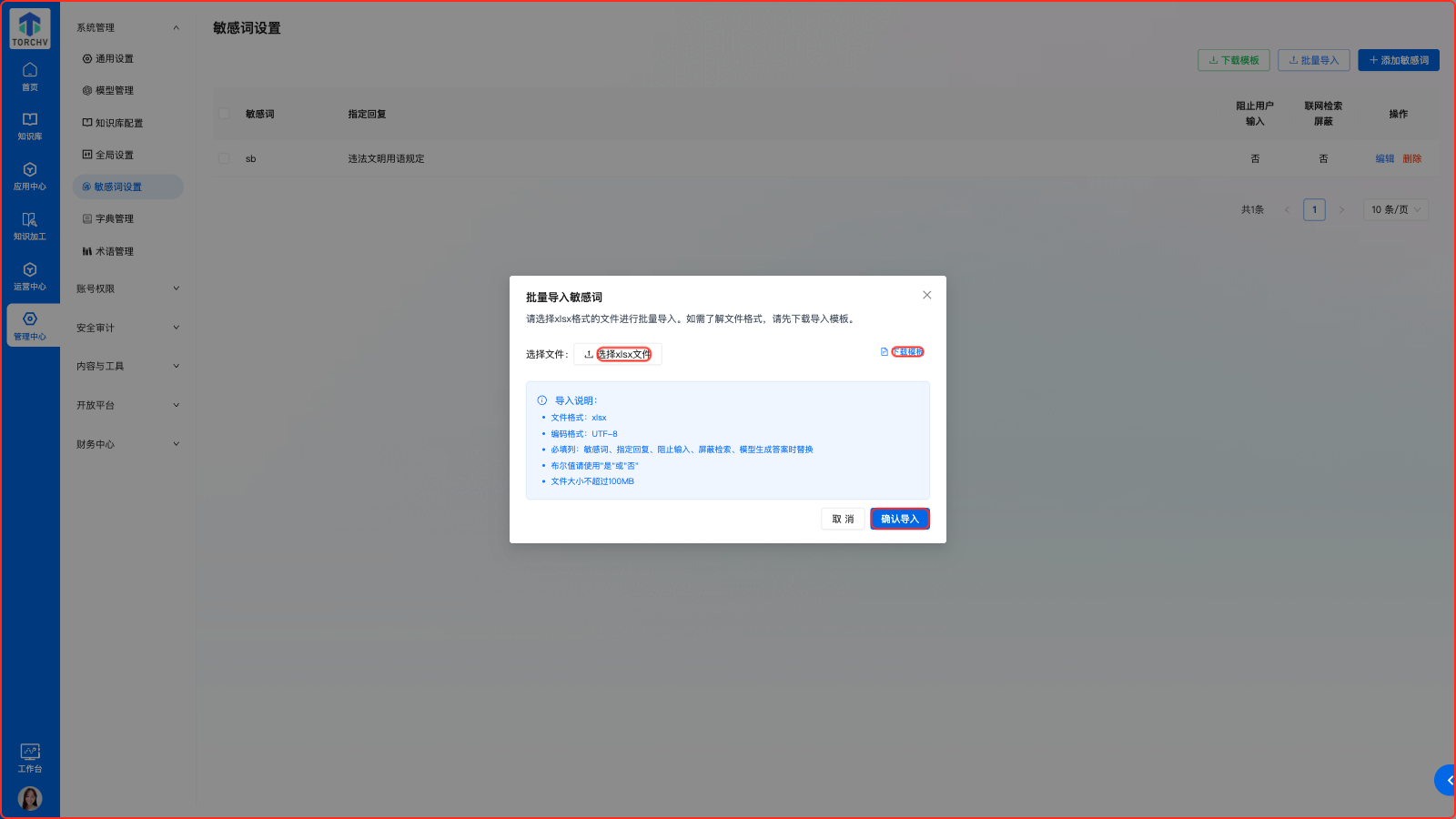This screenshot has height=819, width=1456.
Task: Close the 批量导入敏感词 dialog with X
Action: click(926, 295)
